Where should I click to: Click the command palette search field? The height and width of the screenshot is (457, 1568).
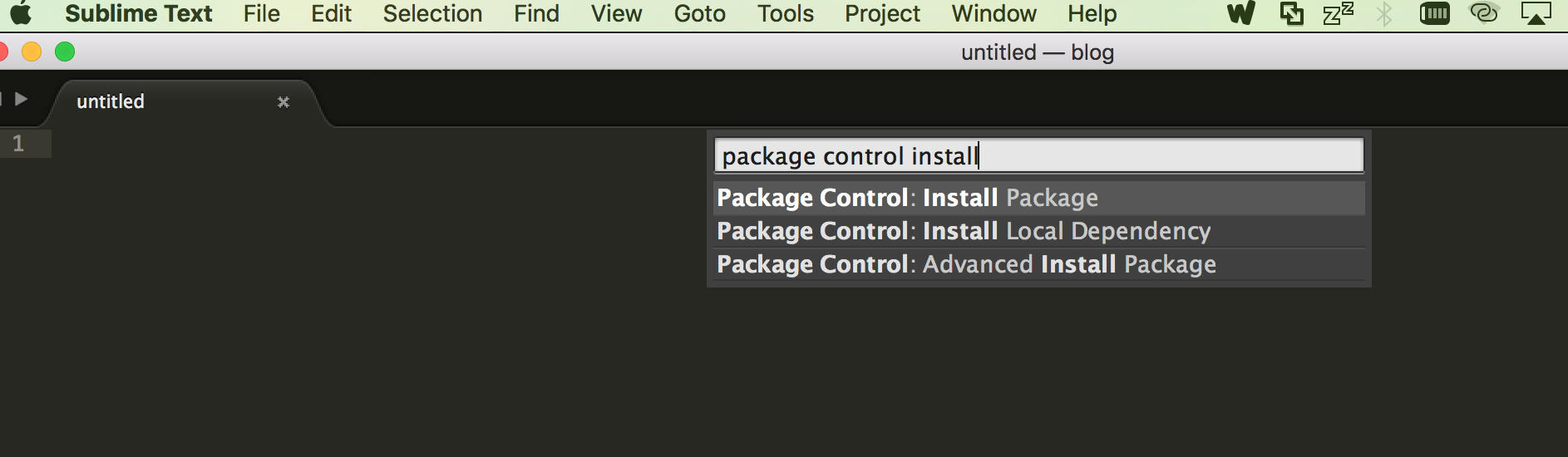(1039, 155)
